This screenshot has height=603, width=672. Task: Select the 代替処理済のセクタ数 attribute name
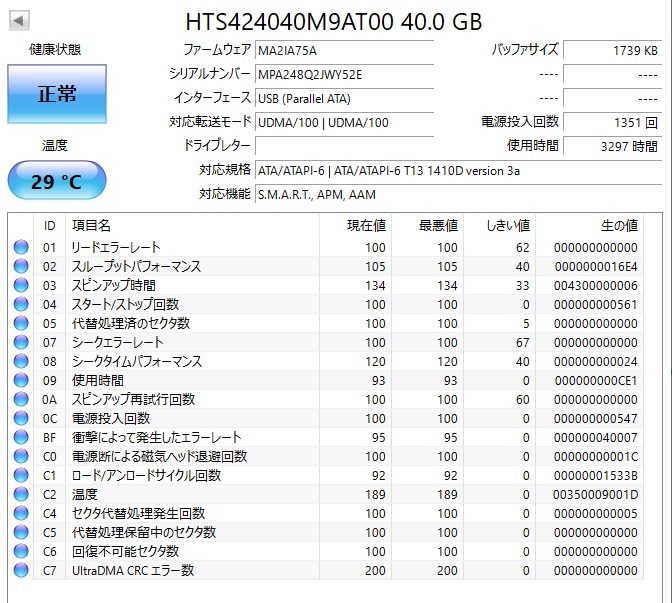pyautogui.click(x=131, y=323)
